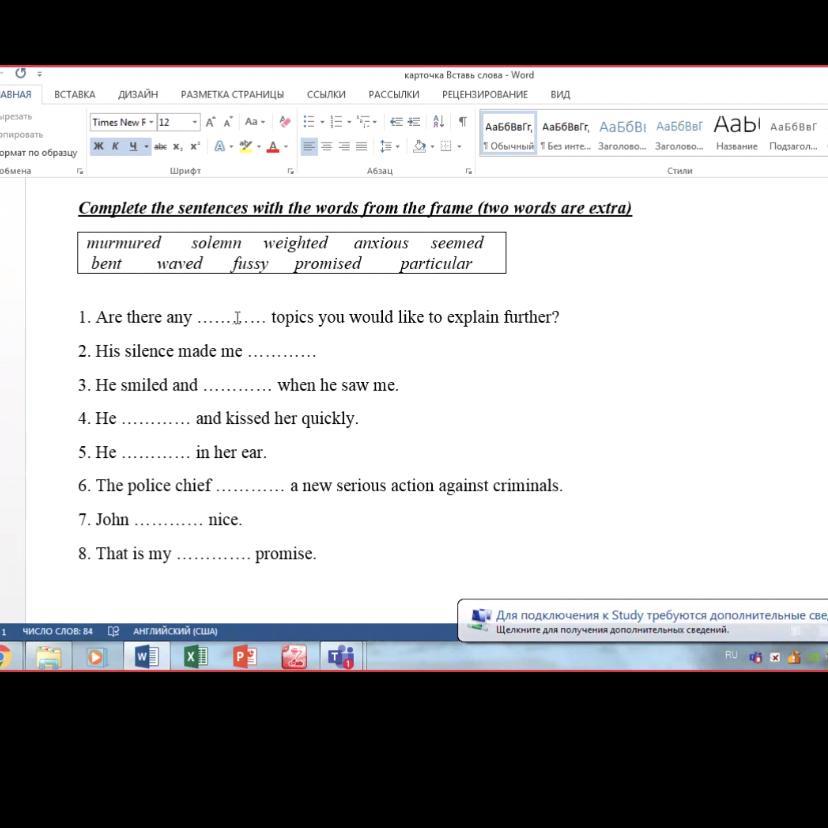Viewport: 828px width, 828px height.
Task: Click the RU language indicator in tray
Action: [731, 655]
